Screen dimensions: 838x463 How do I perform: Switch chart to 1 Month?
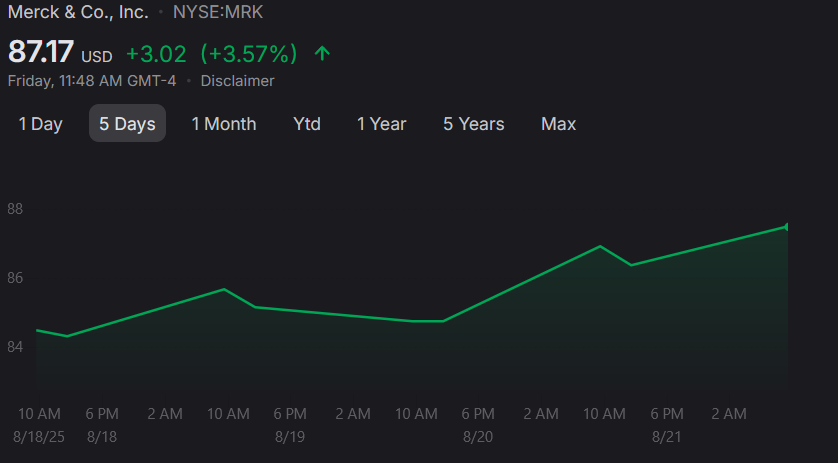coord(224,124)
